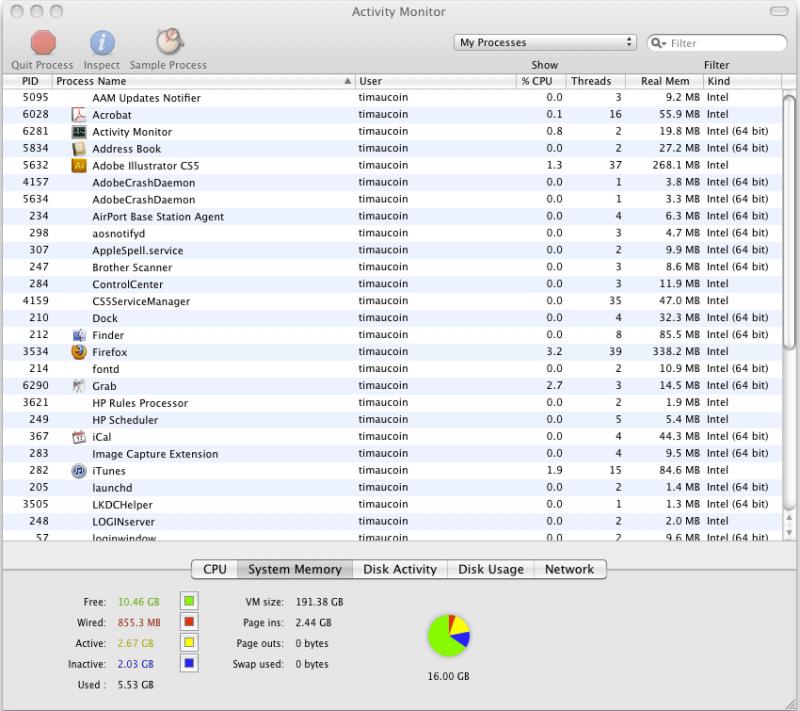Click the Activity Monitor process icon

(79, 132)
